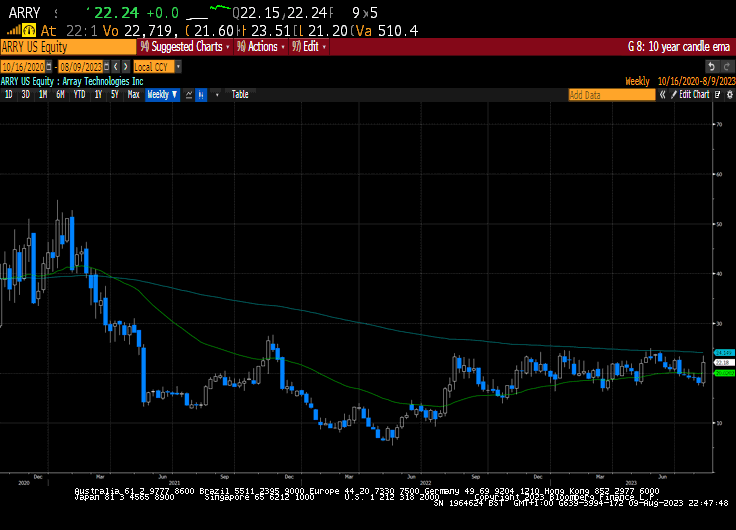This screenshot has width=736, height=530.
Task: Select the 1D range tab
Action: [x=8, y=95]
